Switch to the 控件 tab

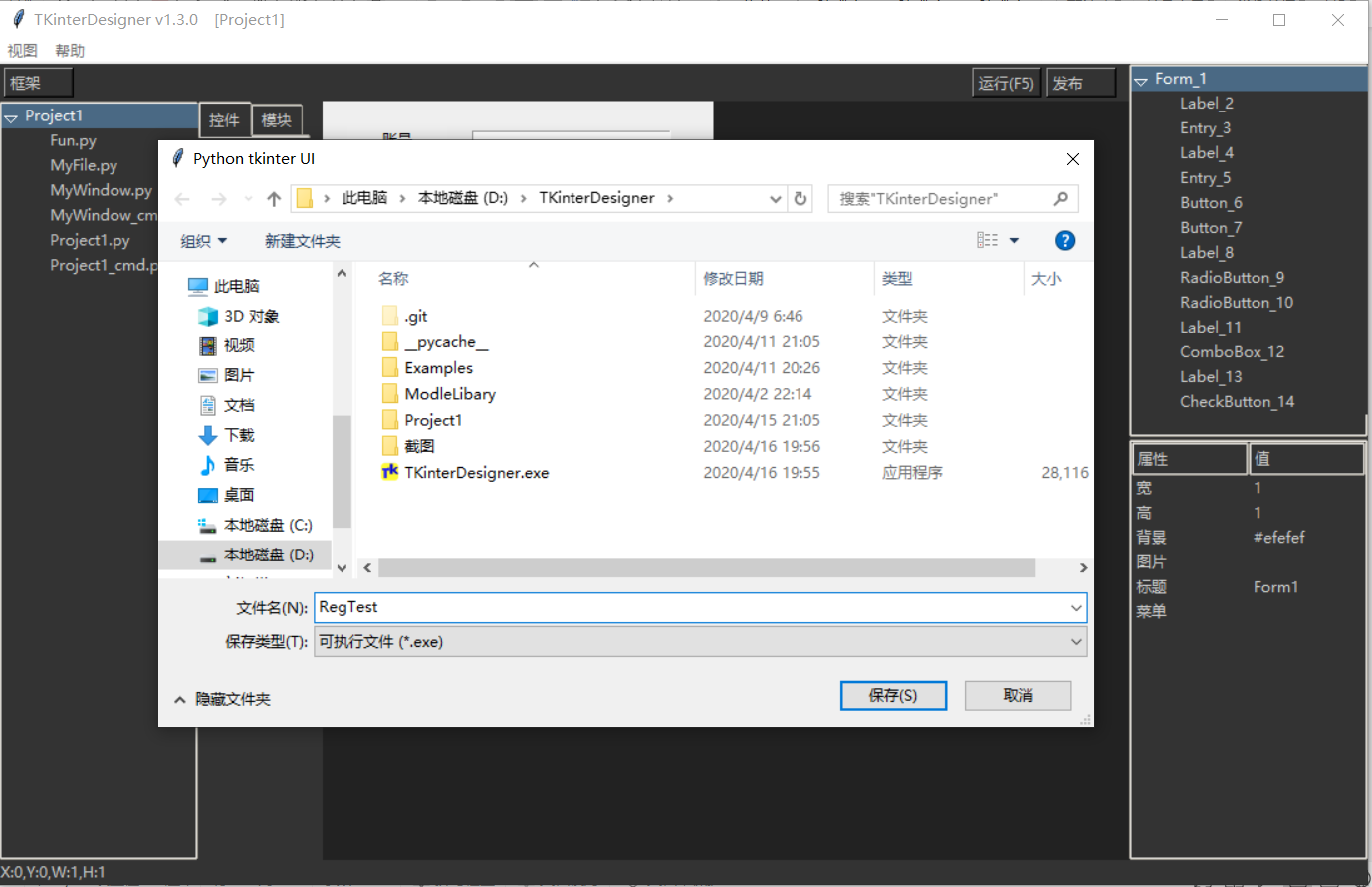tap(224, 120)
